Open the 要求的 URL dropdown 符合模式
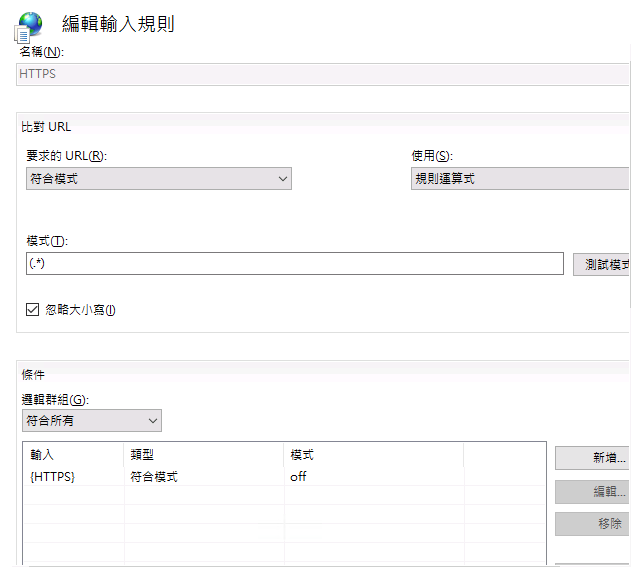 point(159,179)
